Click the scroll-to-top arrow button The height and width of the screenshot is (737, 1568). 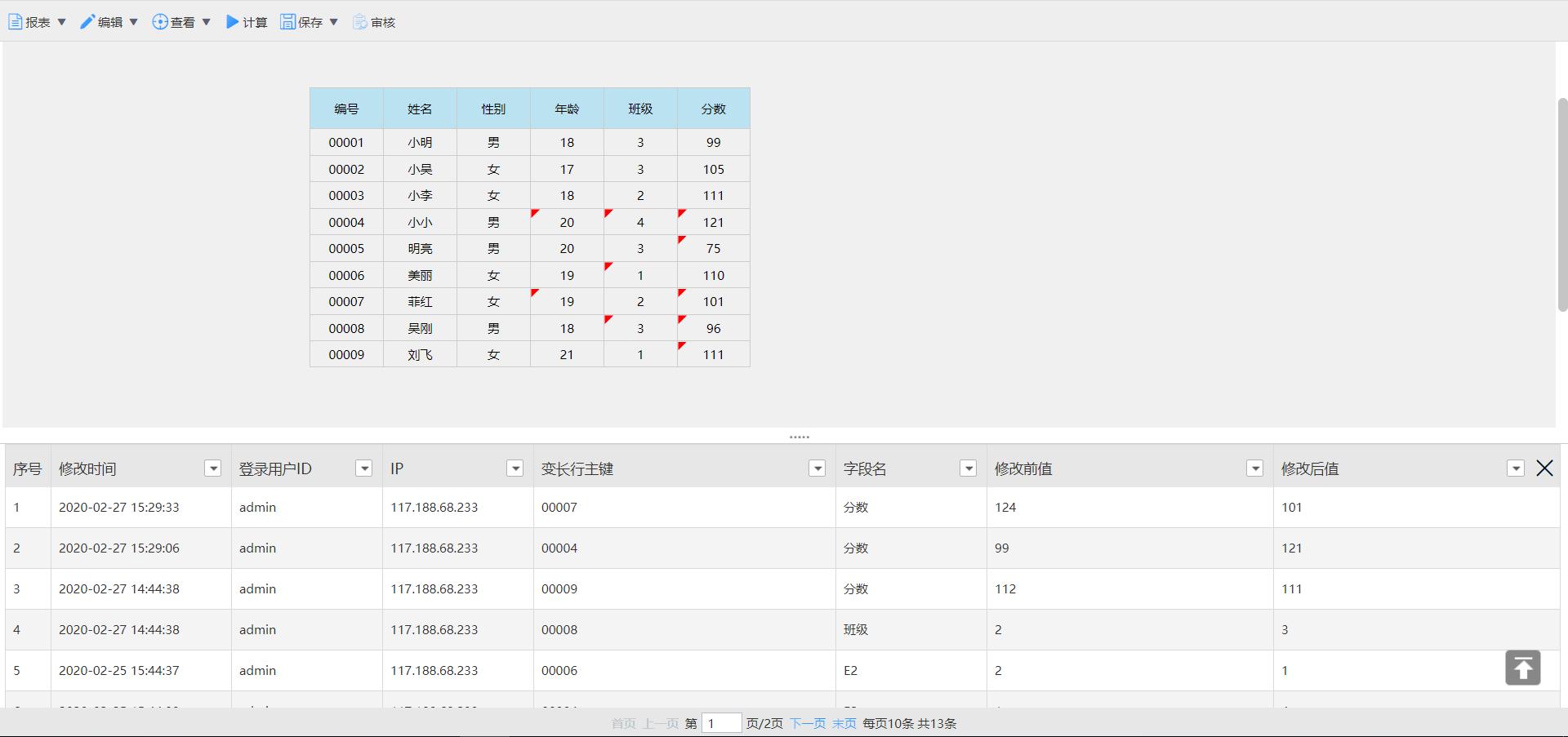1522,668
